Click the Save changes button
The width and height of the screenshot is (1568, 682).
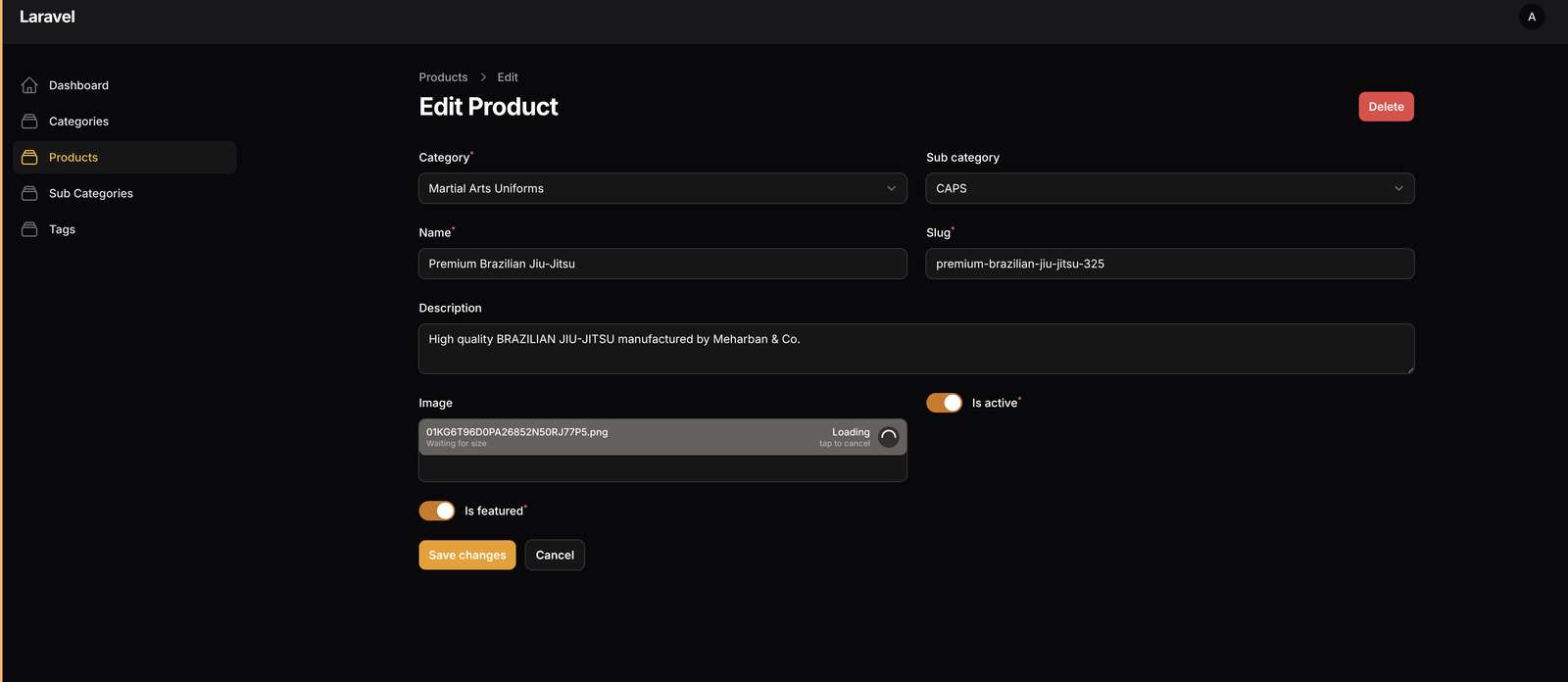pyautogui.click(x=466, y=555)
